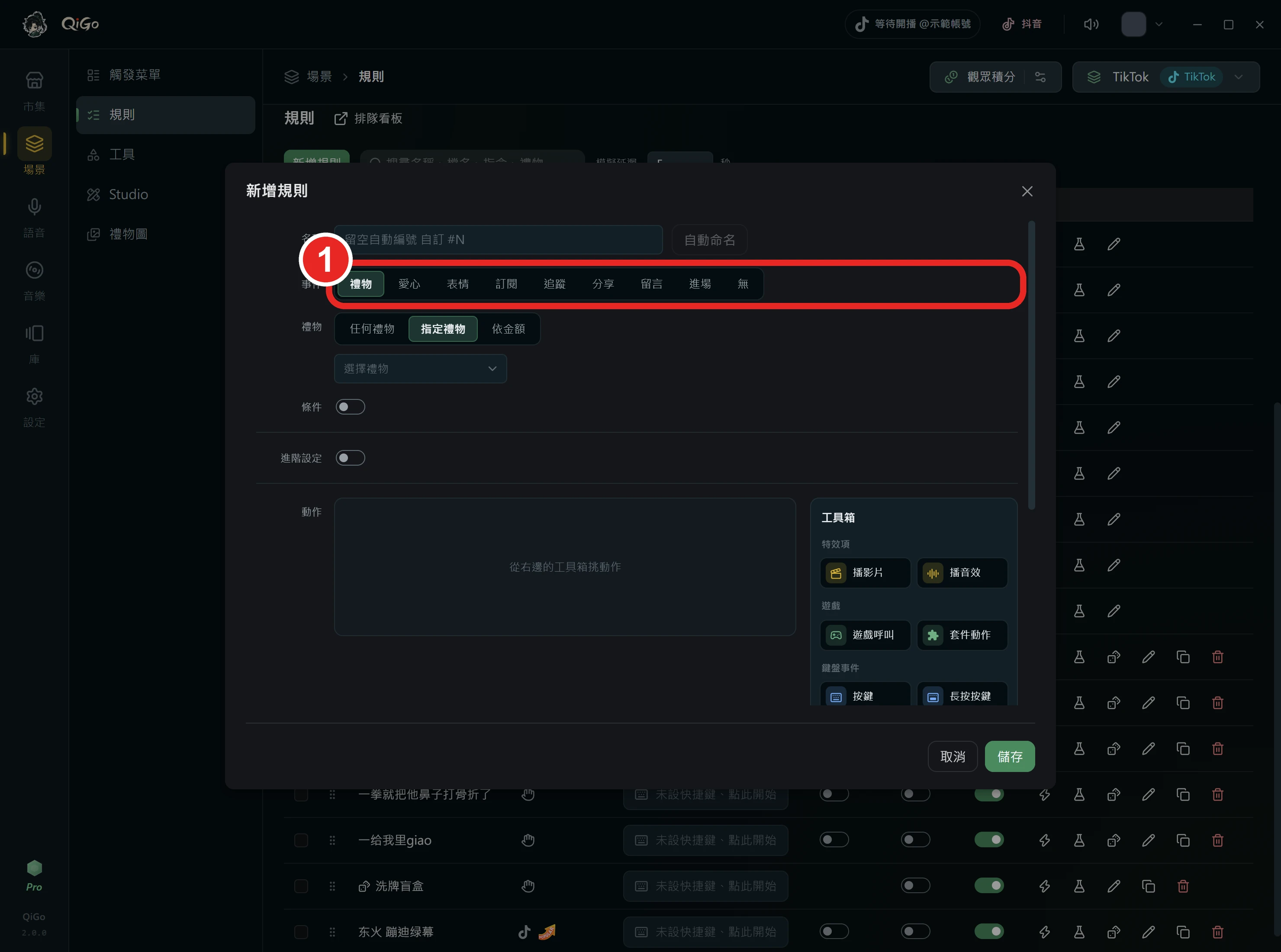Add the 套件動作 plugin action
Image resolution: width=1281 pixels, height=952 pixels.
(x=962, y=634)
